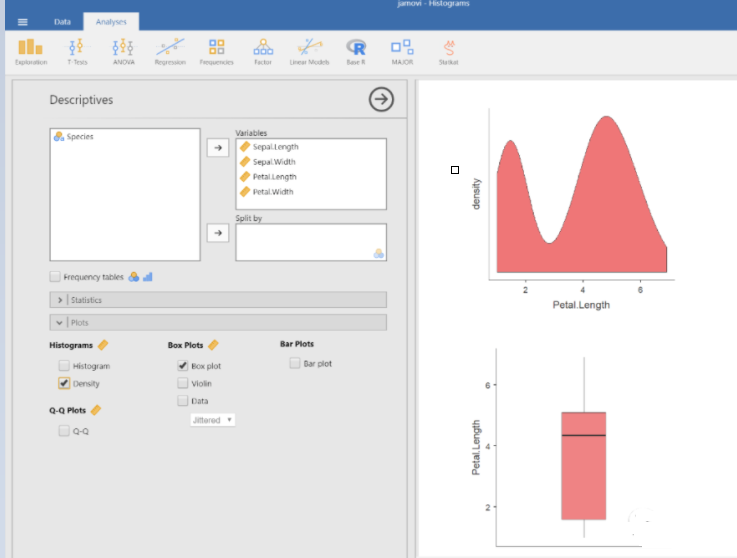Switch to the Data tab
Screen dimensions: 737x558
62,21
